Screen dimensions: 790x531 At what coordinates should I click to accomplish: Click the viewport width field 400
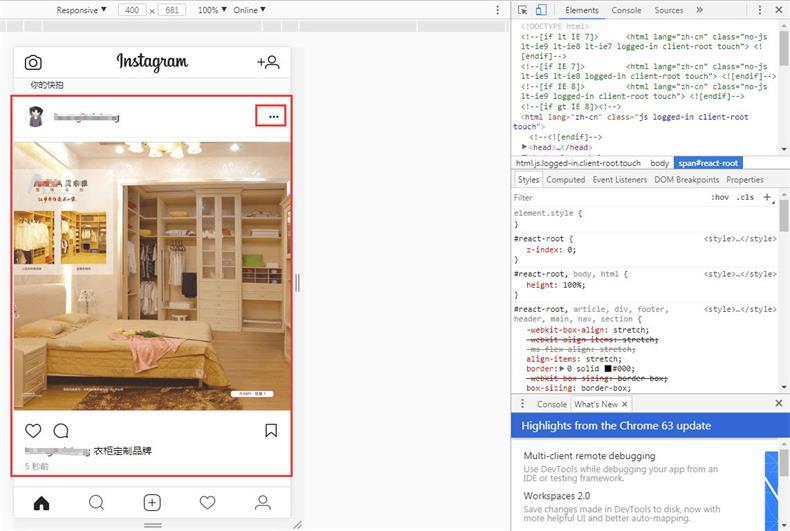(x=132, y=10)
